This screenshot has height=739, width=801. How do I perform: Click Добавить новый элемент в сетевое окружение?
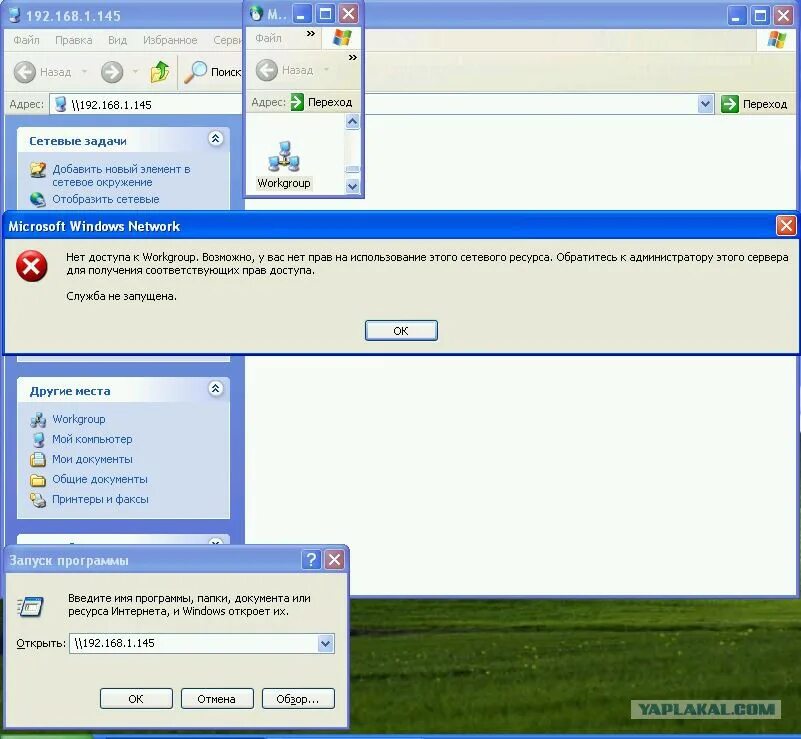click(121, 175)
